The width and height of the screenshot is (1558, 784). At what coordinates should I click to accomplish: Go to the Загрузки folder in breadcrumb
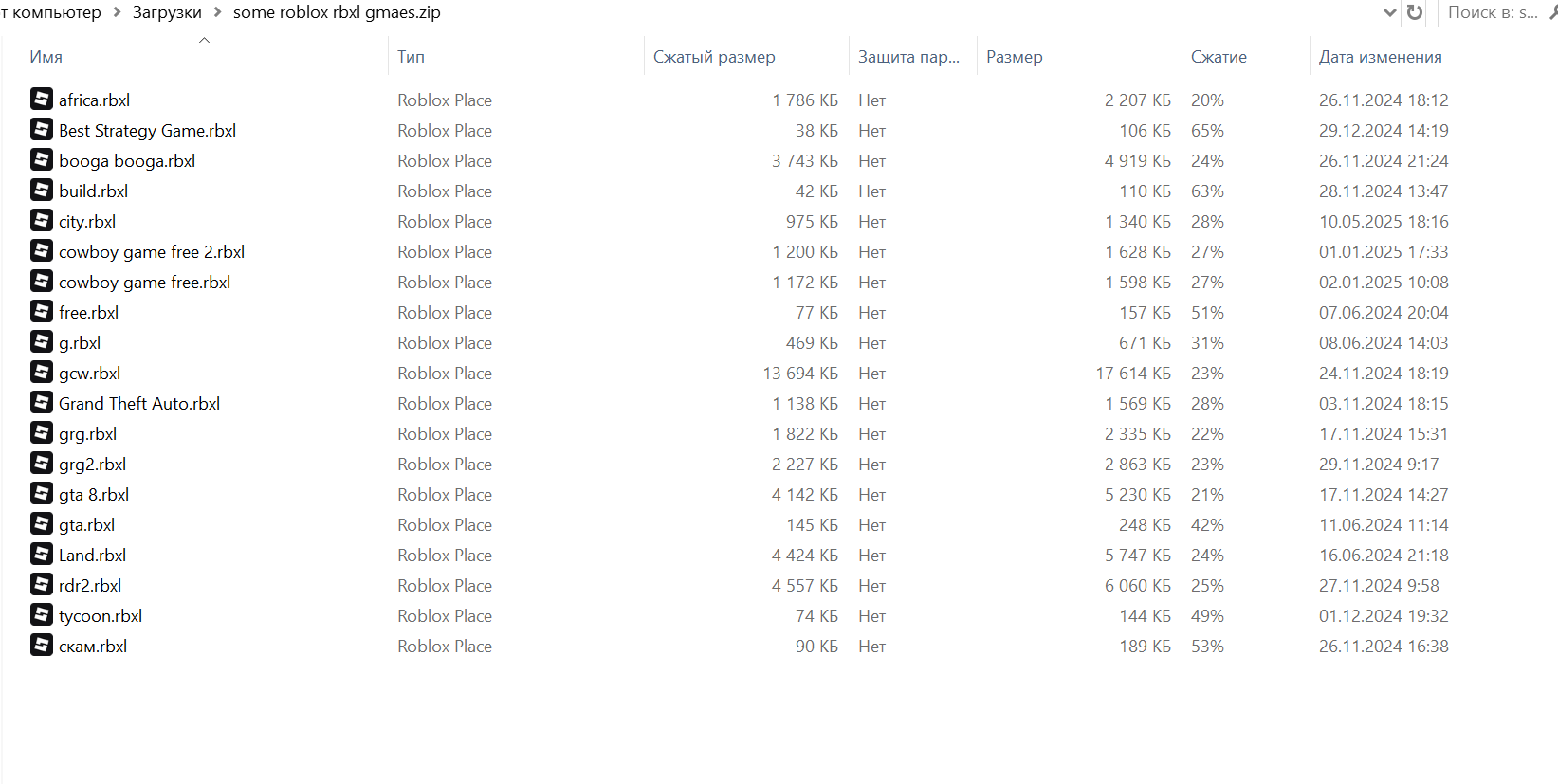pos(167,12)
